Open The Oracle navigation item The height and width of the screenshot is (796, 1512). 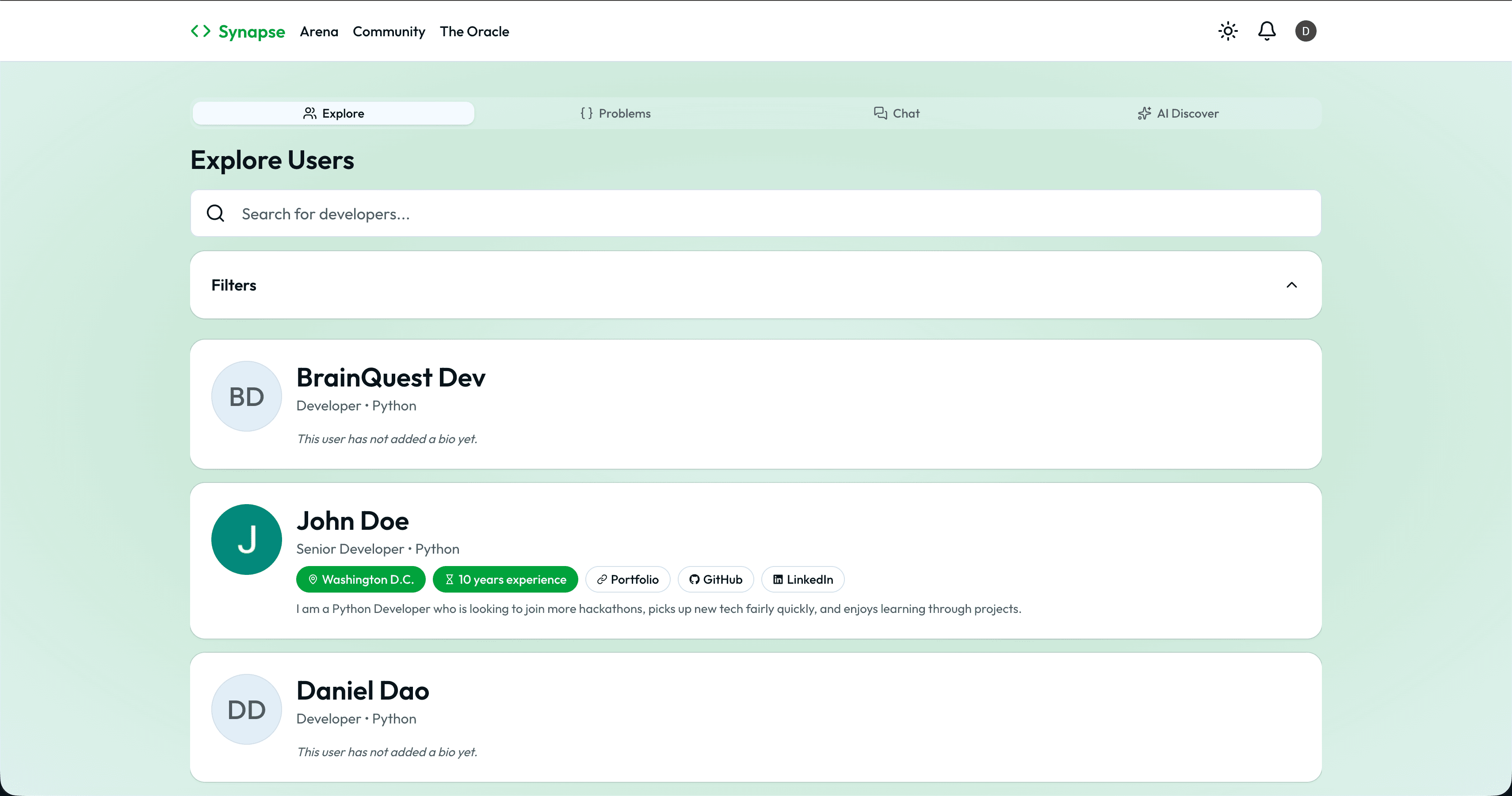[474, 32]
